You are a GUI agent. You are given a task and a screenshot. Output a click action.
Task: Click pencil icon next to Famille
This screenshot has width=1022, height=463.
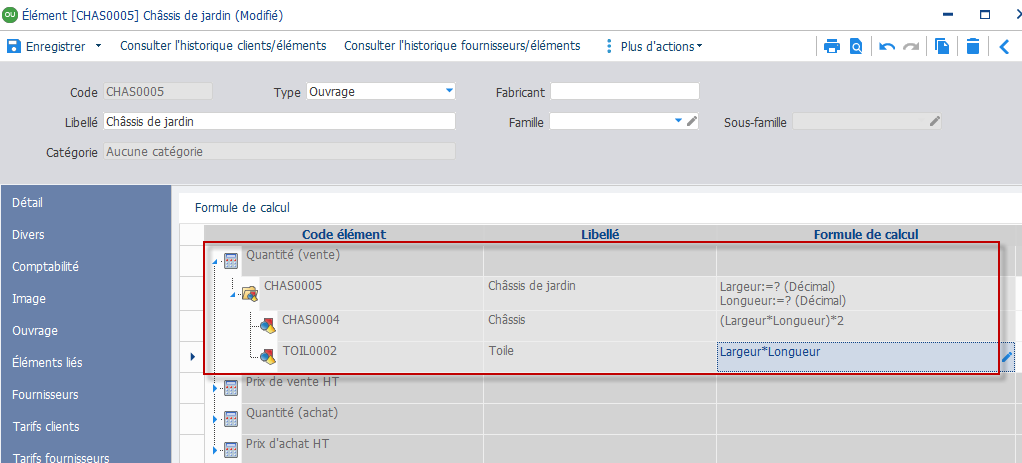(x=692, y=121)
